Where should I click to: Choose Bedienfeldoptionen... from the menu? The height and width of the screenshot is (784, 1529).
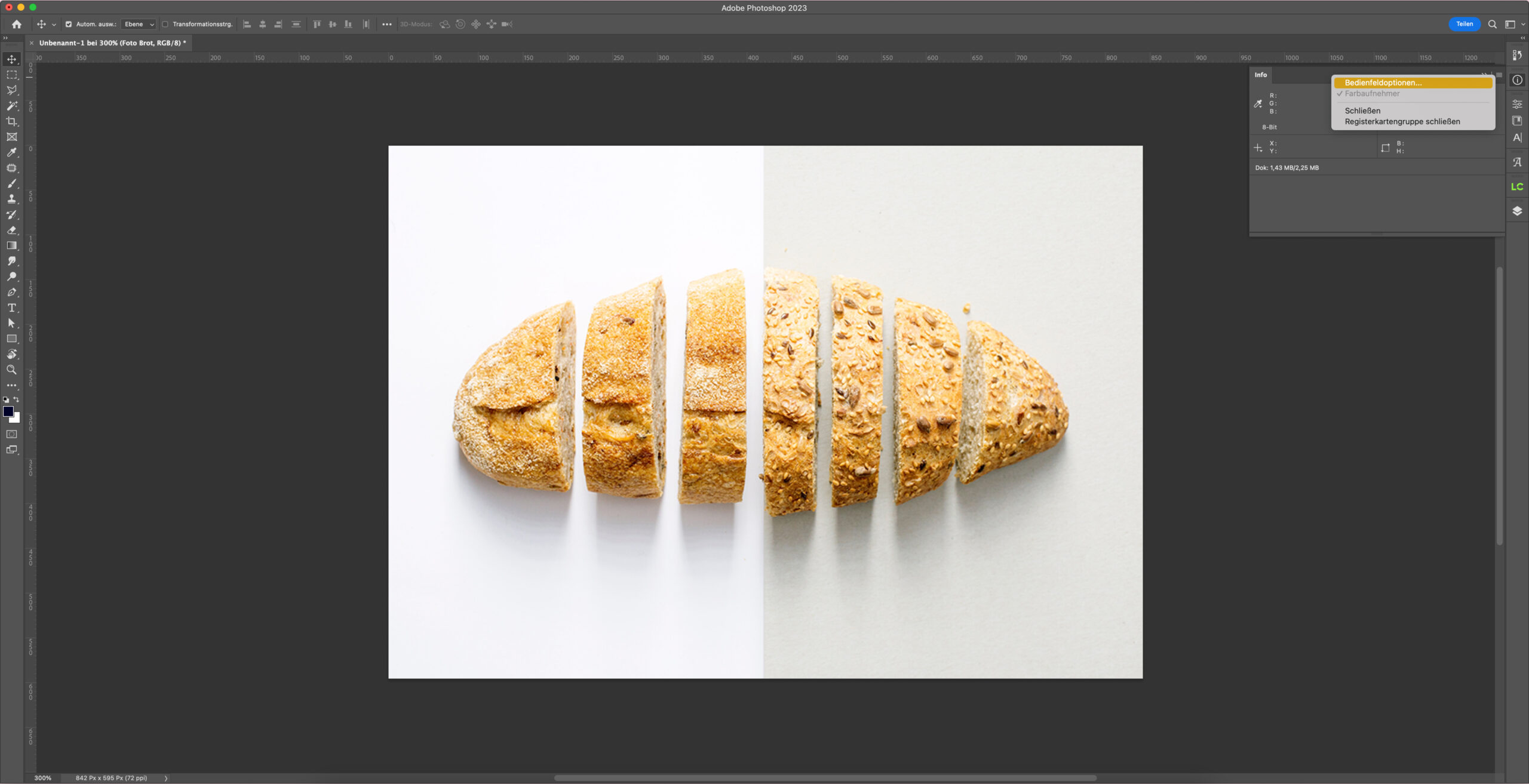coord(1383,83)
